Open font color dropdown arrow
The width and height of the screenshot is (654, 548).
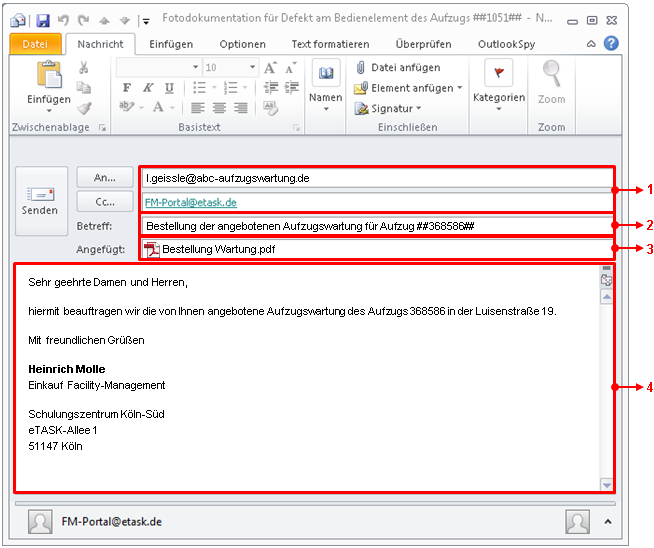click(x=172, y=108)
